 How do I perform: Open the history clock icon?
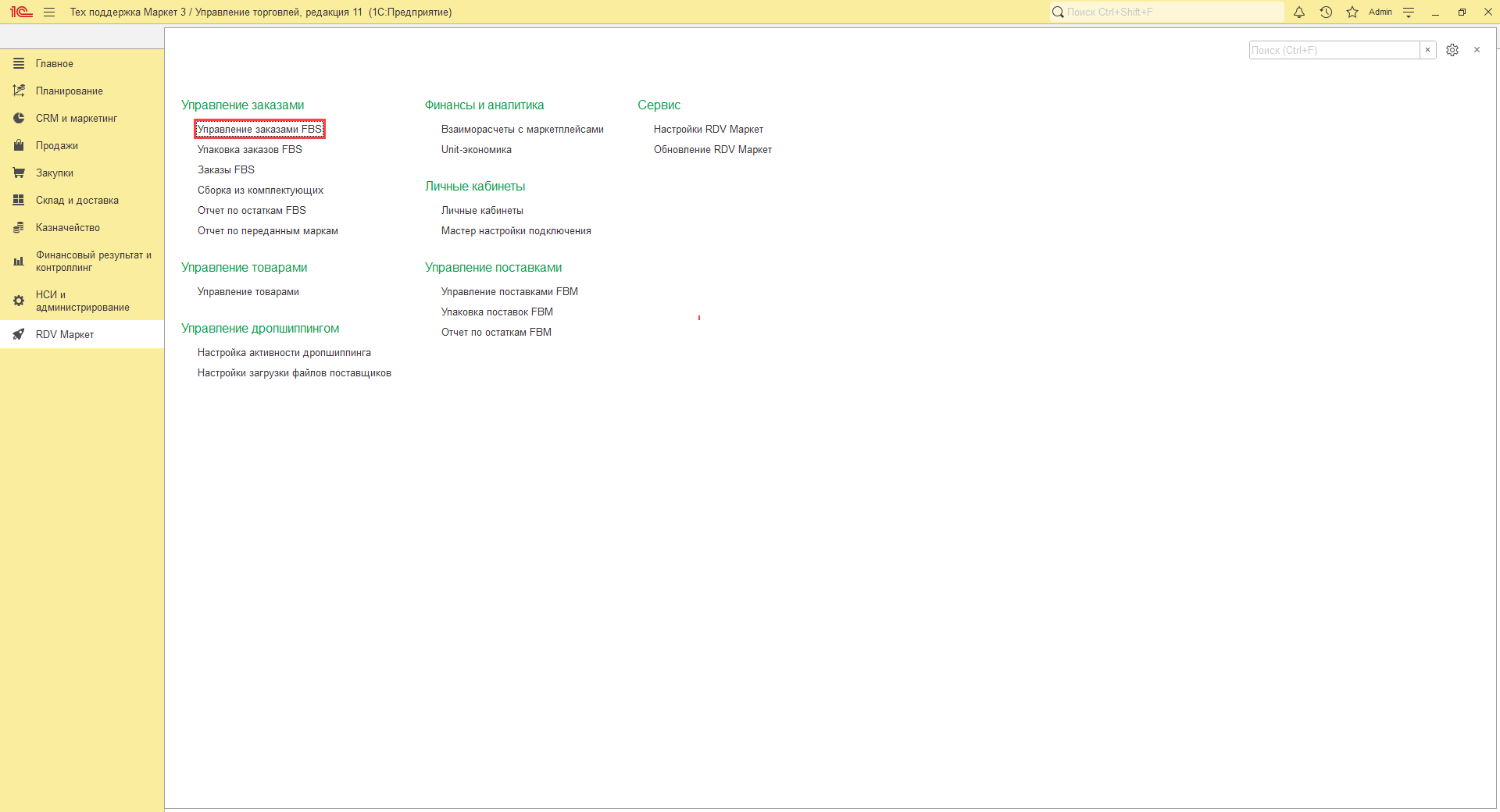(1326, 12)
